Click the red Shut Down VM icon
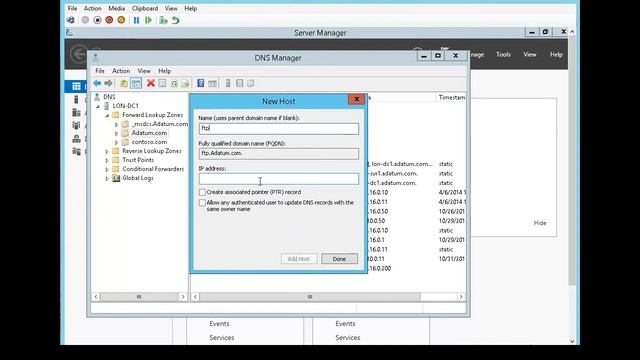Screen dimensions: 640x360 coord(109,20)
